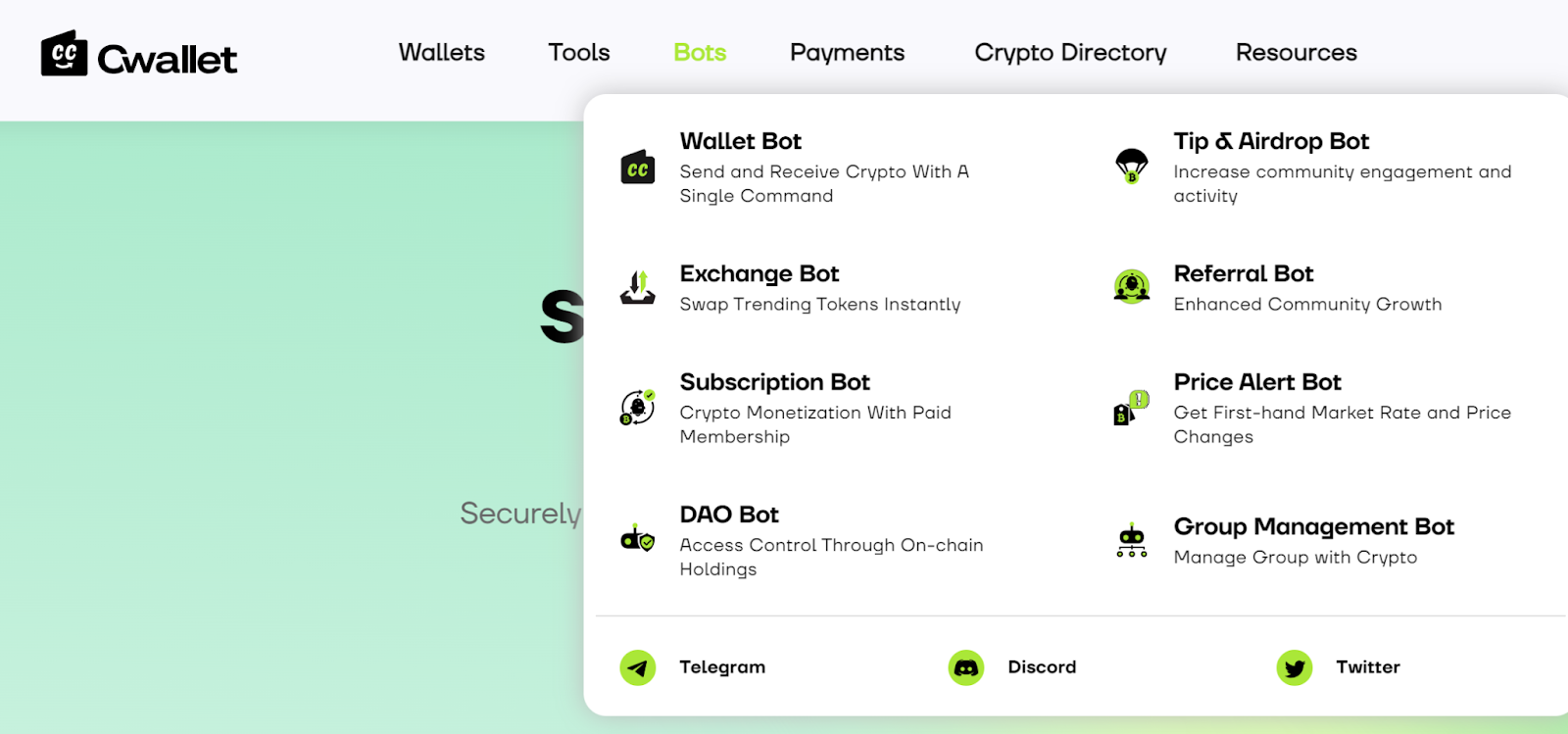The image size is (1568, 734).
Task: Click the Exchange Bot swap arrows icon
Action: [x=638, y=287]
